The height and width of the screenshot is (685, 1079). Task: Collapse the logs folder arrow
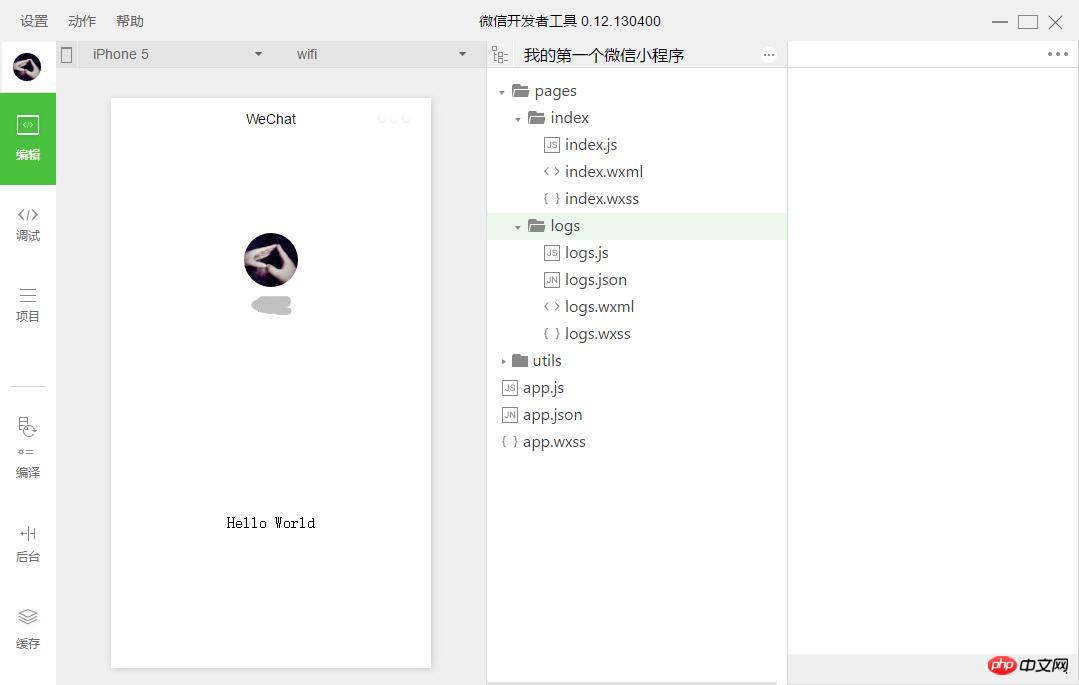(x=517, y=227)
